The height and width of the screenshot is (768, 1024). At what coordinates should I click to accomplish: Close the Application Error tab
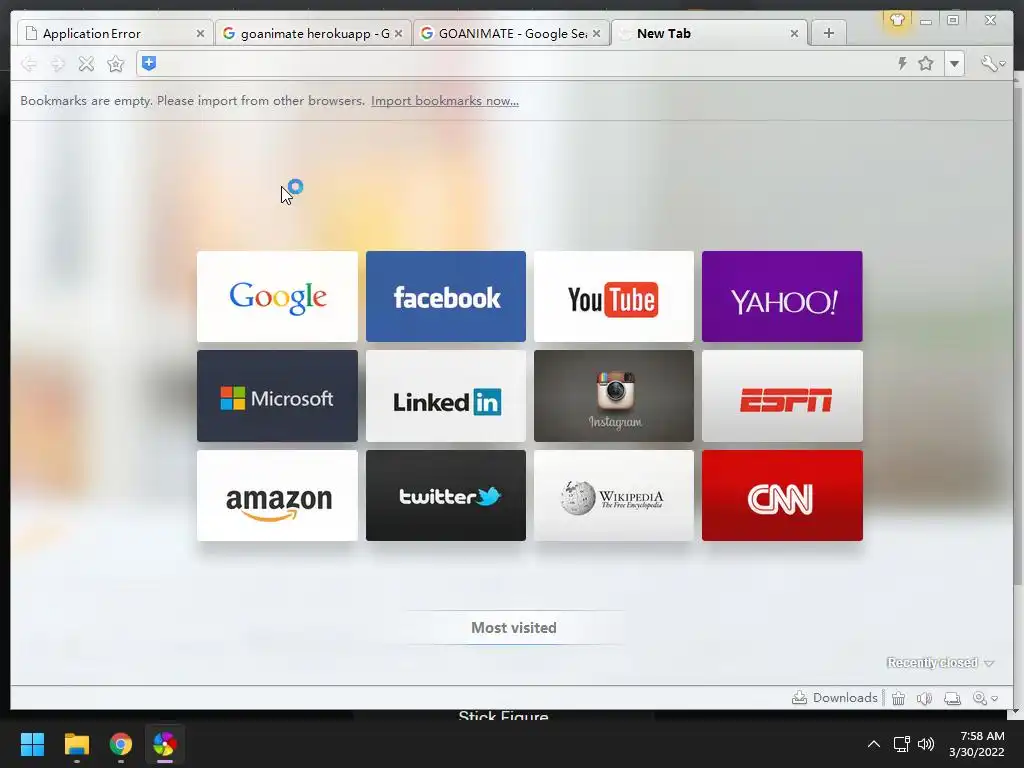pos(200,33)
